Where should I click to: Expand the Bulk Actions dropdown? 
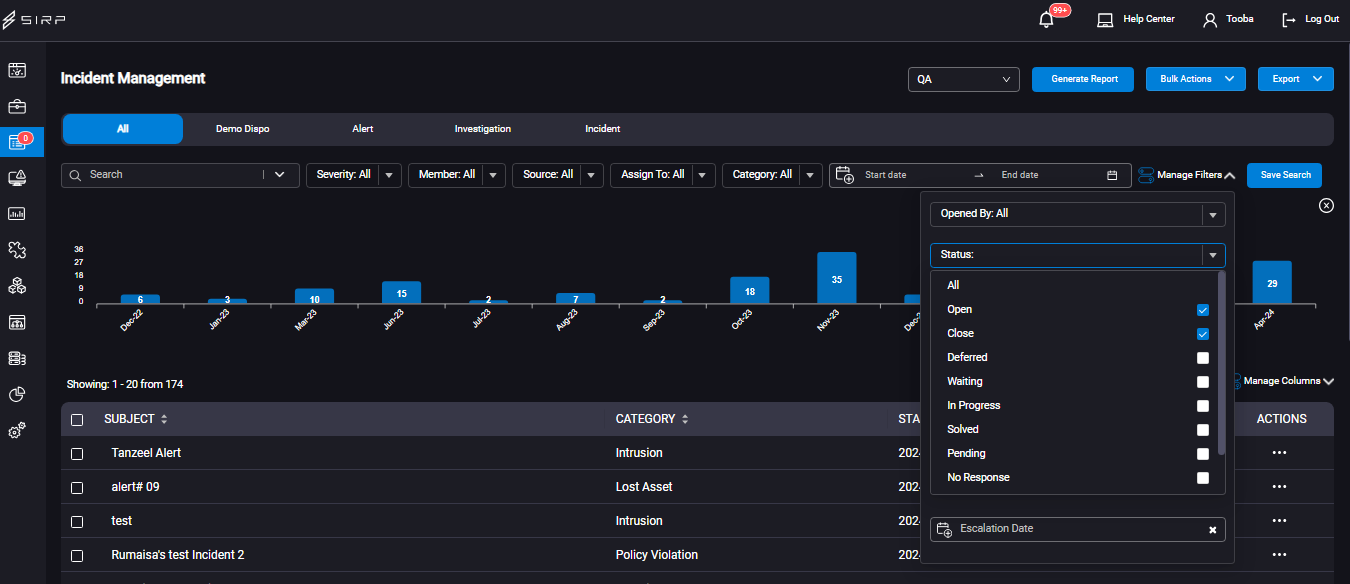tap(1196, 79)
